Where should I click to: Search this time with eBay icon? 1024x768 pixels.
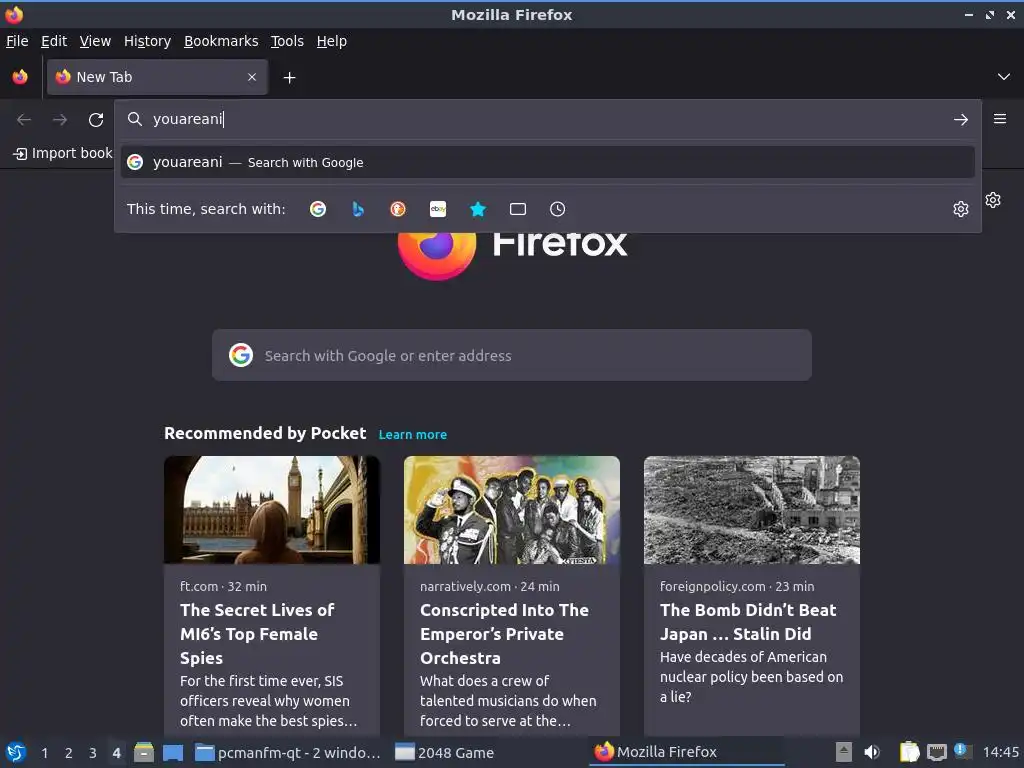pyautogui.click(x=438, y=209)
